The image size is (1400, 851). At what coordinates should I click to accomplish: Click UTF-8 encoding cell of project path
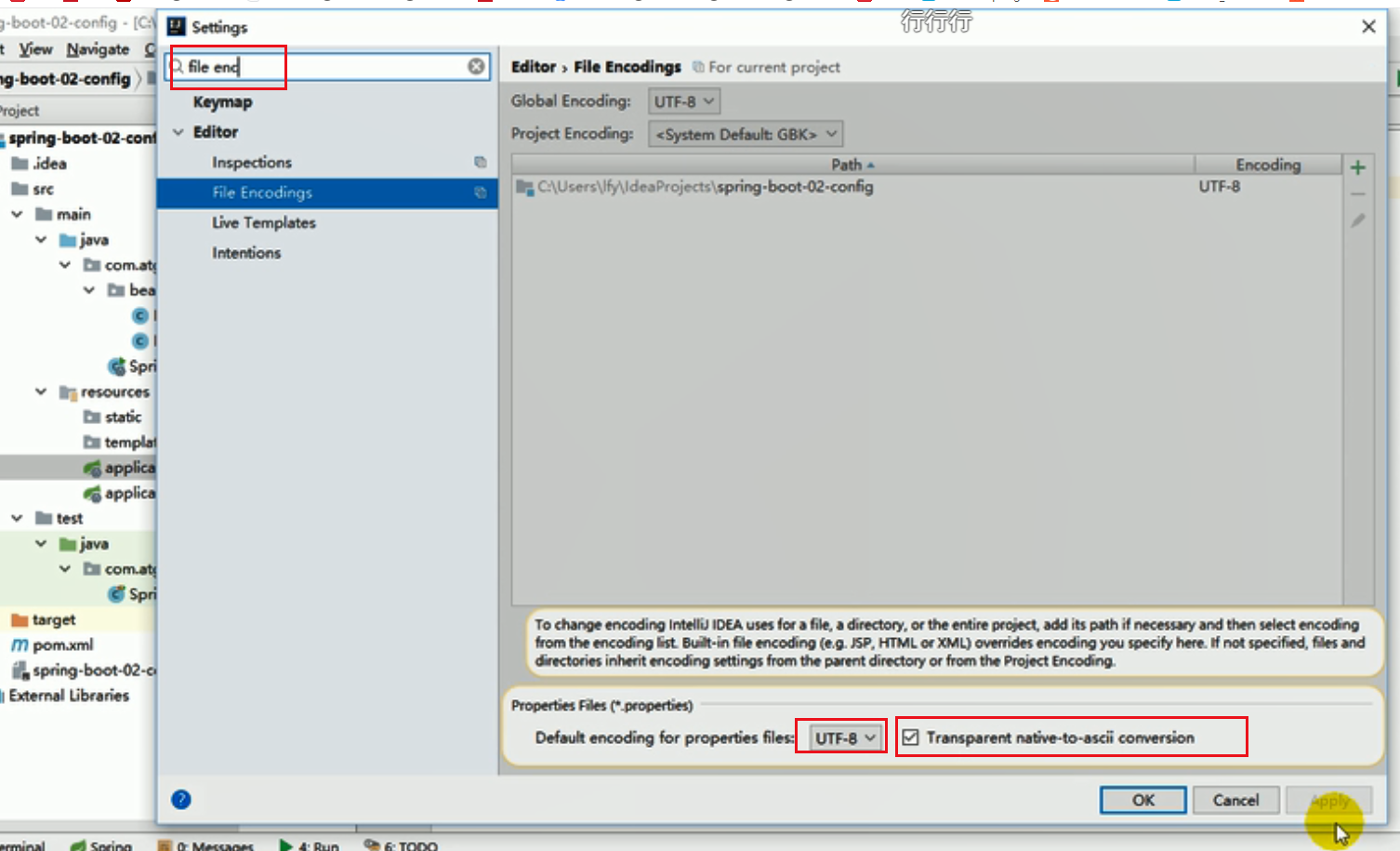point(1220,187)
